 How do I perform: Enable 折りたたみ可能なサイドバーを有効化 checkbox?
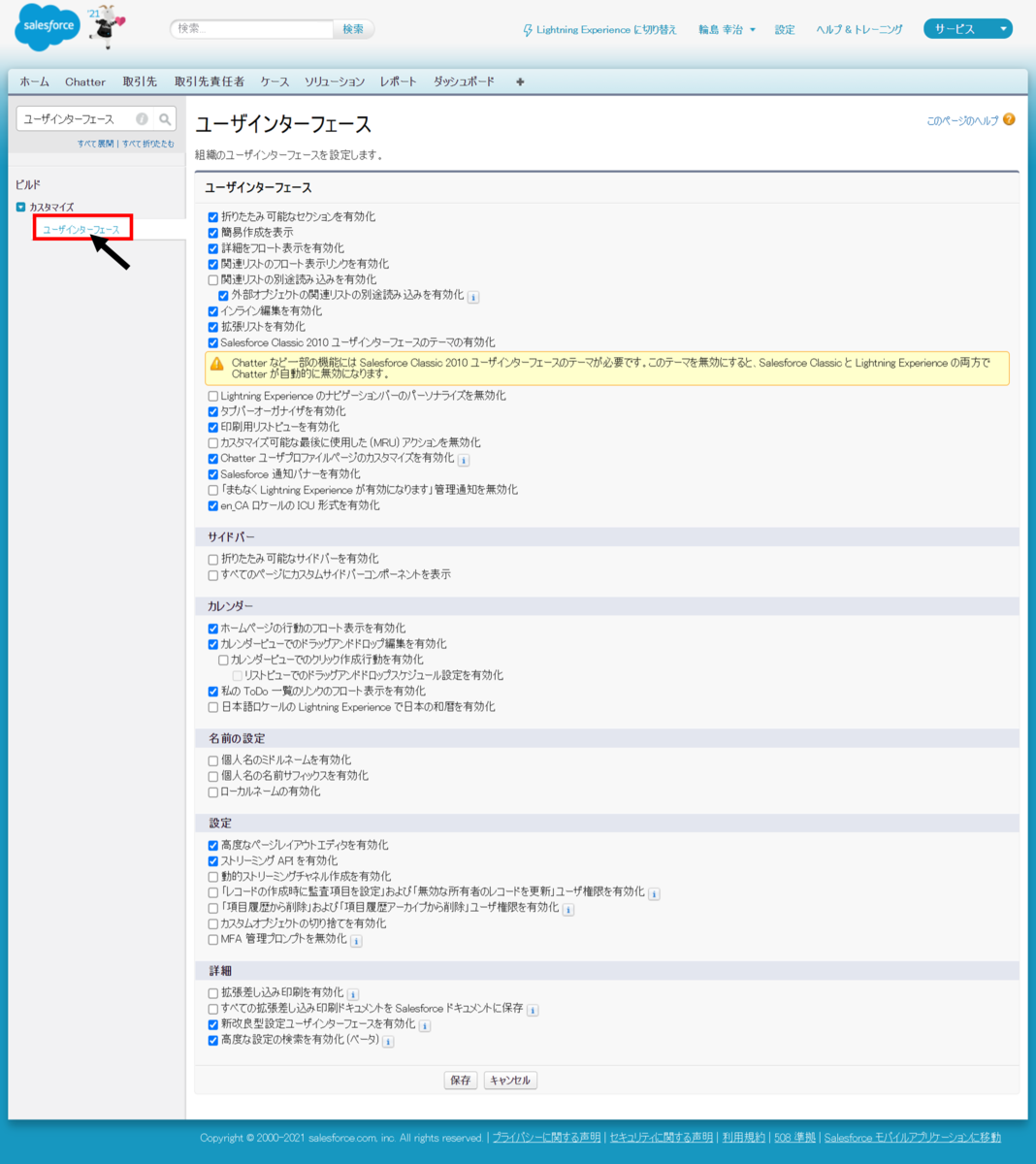(213, 560)
